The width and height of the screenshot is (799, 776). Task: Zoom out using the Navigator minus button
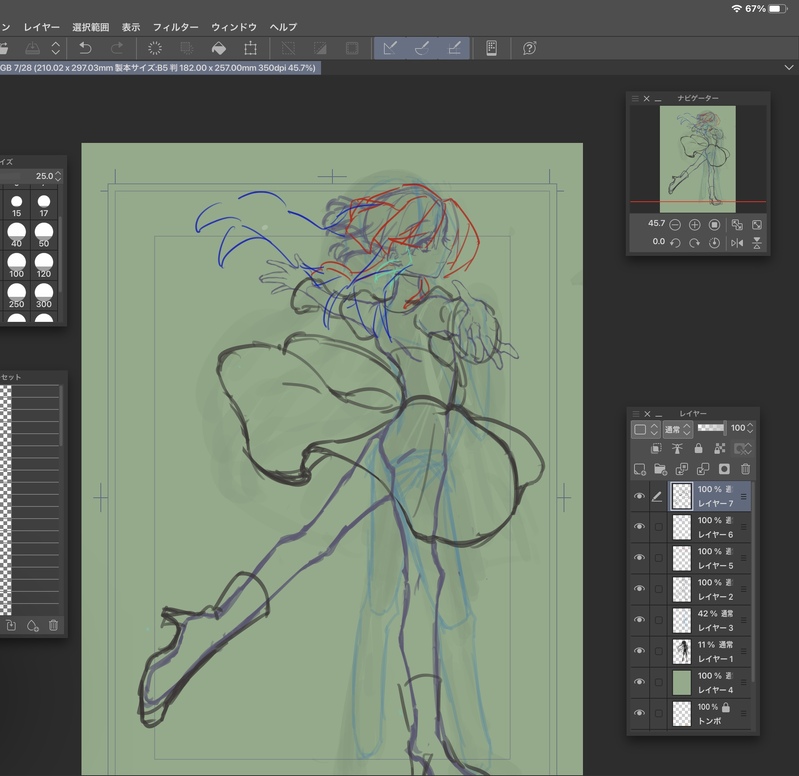tap(676, 225)
